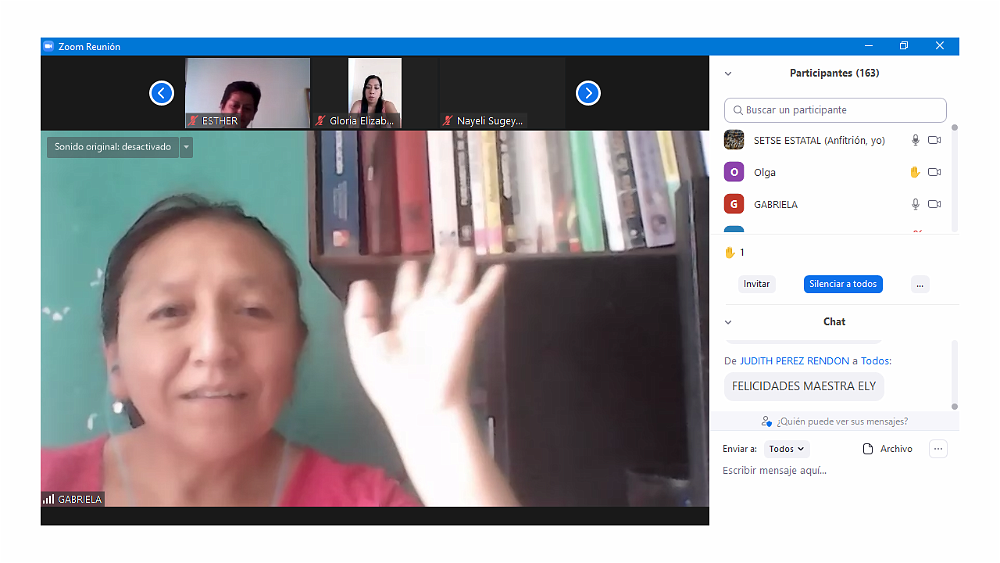This screenshot has width=1000, height=563.
Task: Open participants more options (…) menu
Action: [x=919, y=284]
